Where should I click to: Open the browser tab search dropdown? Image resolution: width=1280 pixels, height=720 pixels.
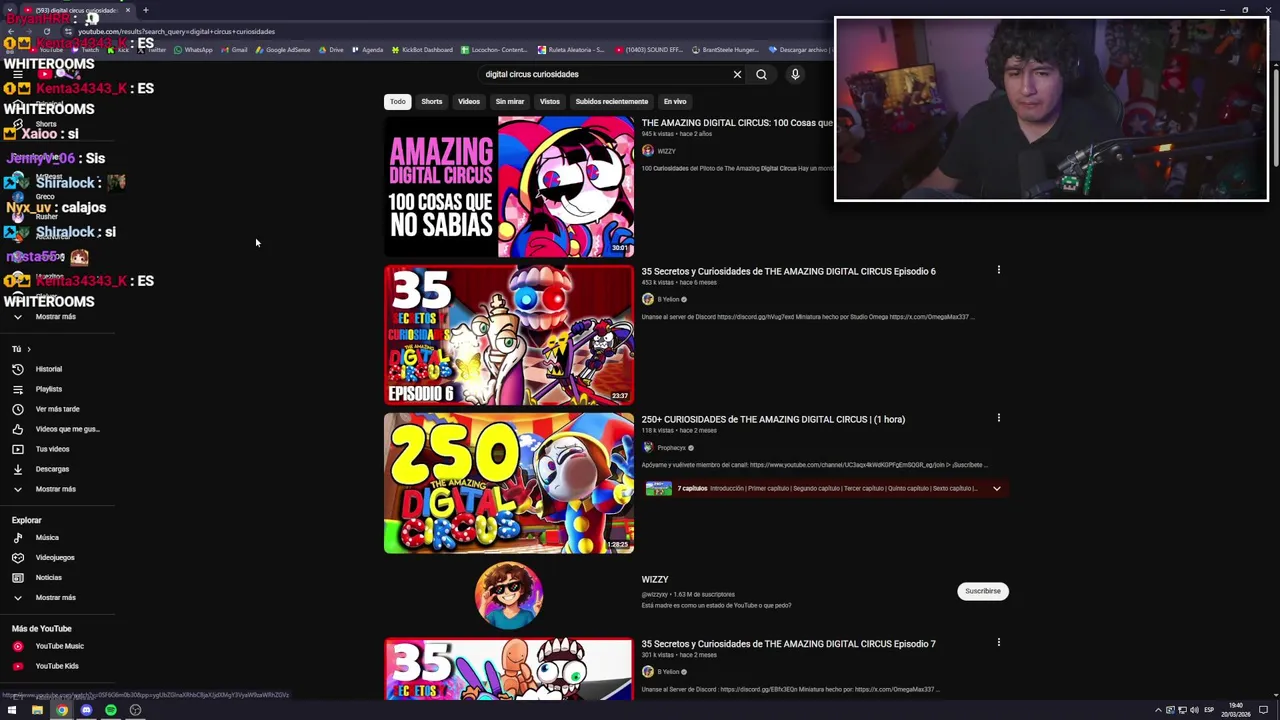[9, 10]
